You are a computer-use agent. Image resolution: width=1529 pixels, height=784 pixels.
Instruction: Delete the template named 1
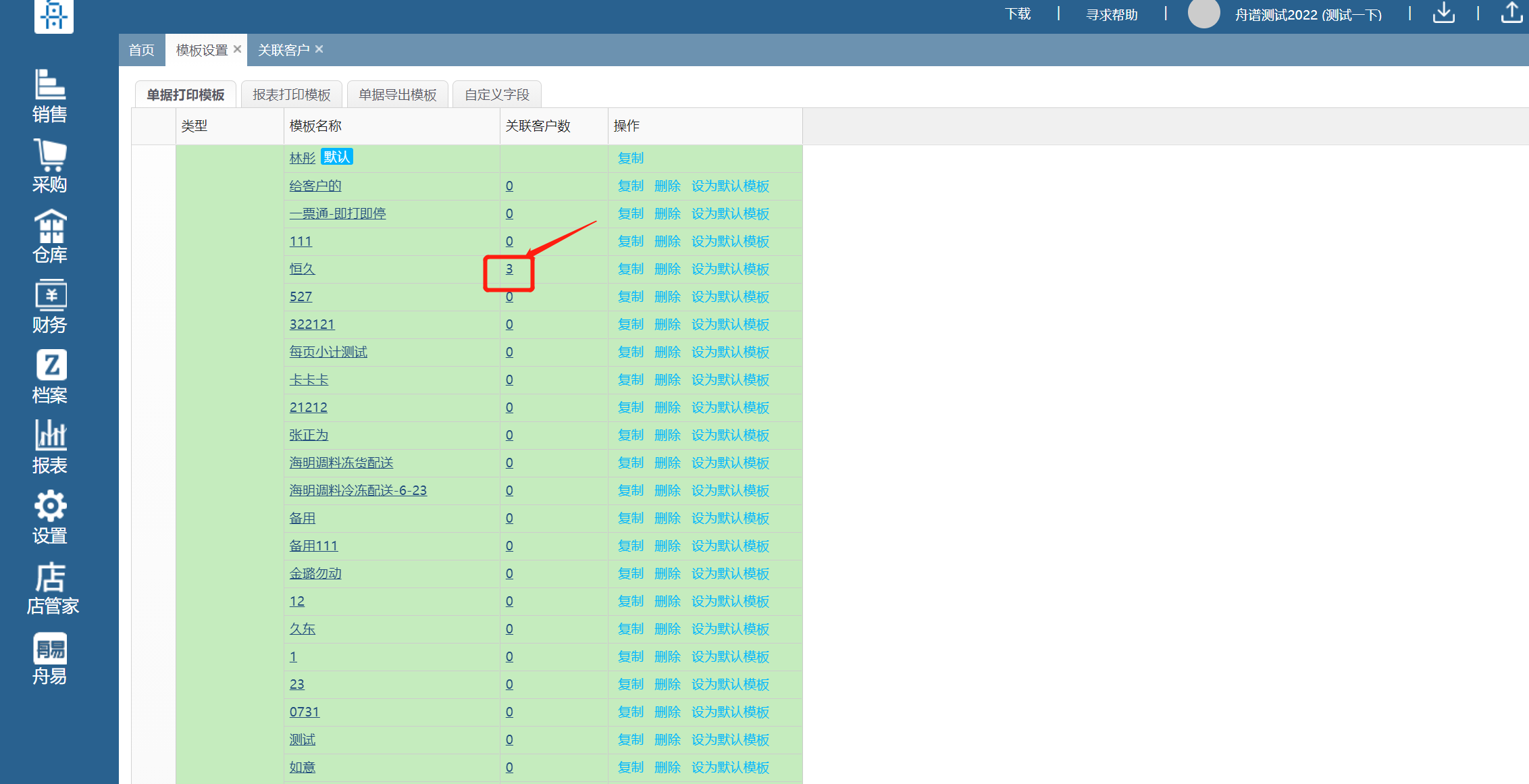pos(667,656)
